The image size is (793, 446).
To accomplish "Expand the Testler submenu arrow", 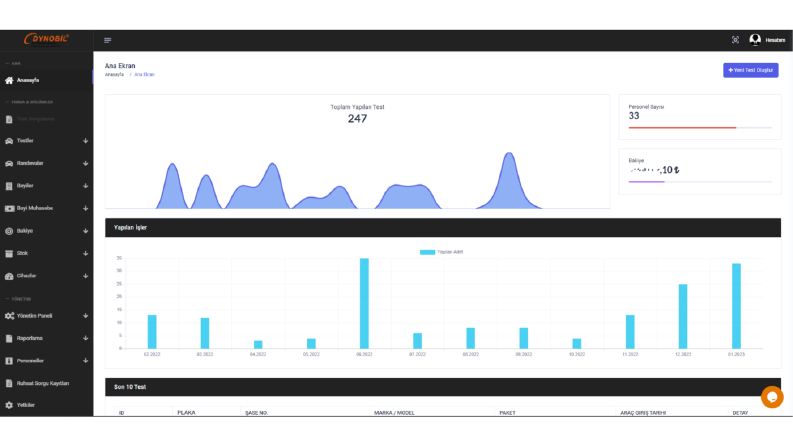I will coord(85,141).
